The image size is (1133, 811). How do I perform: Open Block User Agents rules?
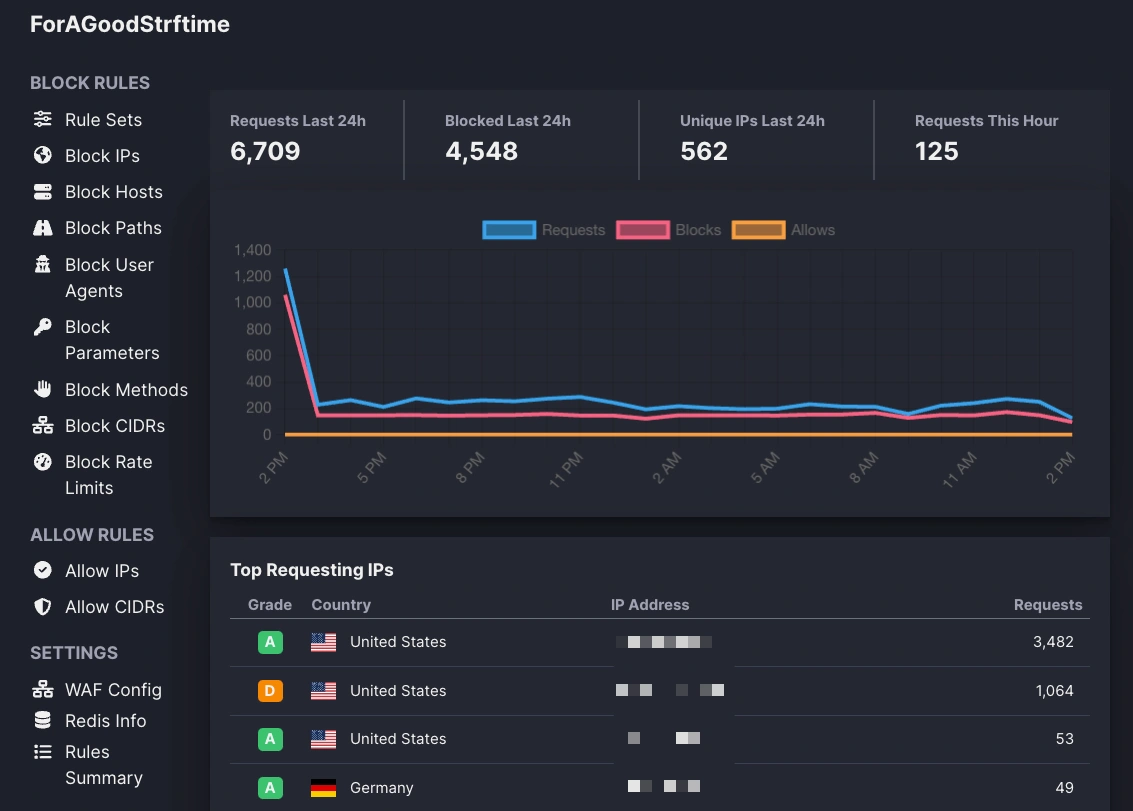pos(109,278)
